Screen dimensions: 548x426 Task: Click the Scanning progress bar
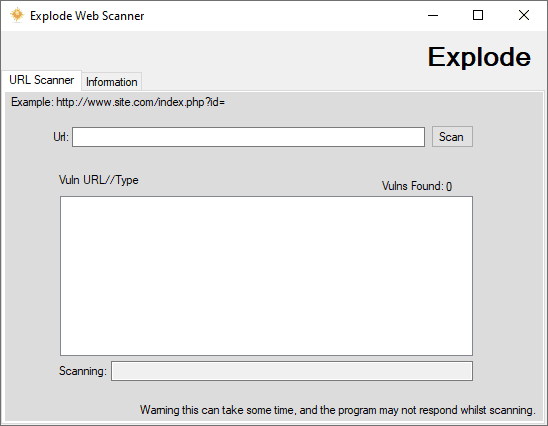(x=292, y=371)
